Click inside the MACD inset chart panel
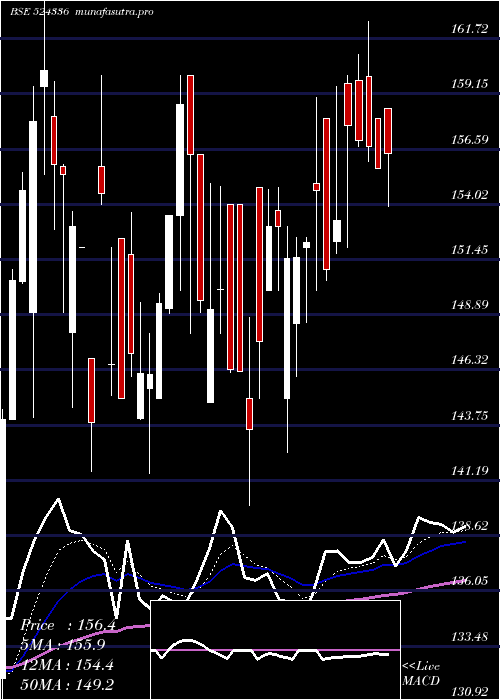 click(x=275, y=650)
